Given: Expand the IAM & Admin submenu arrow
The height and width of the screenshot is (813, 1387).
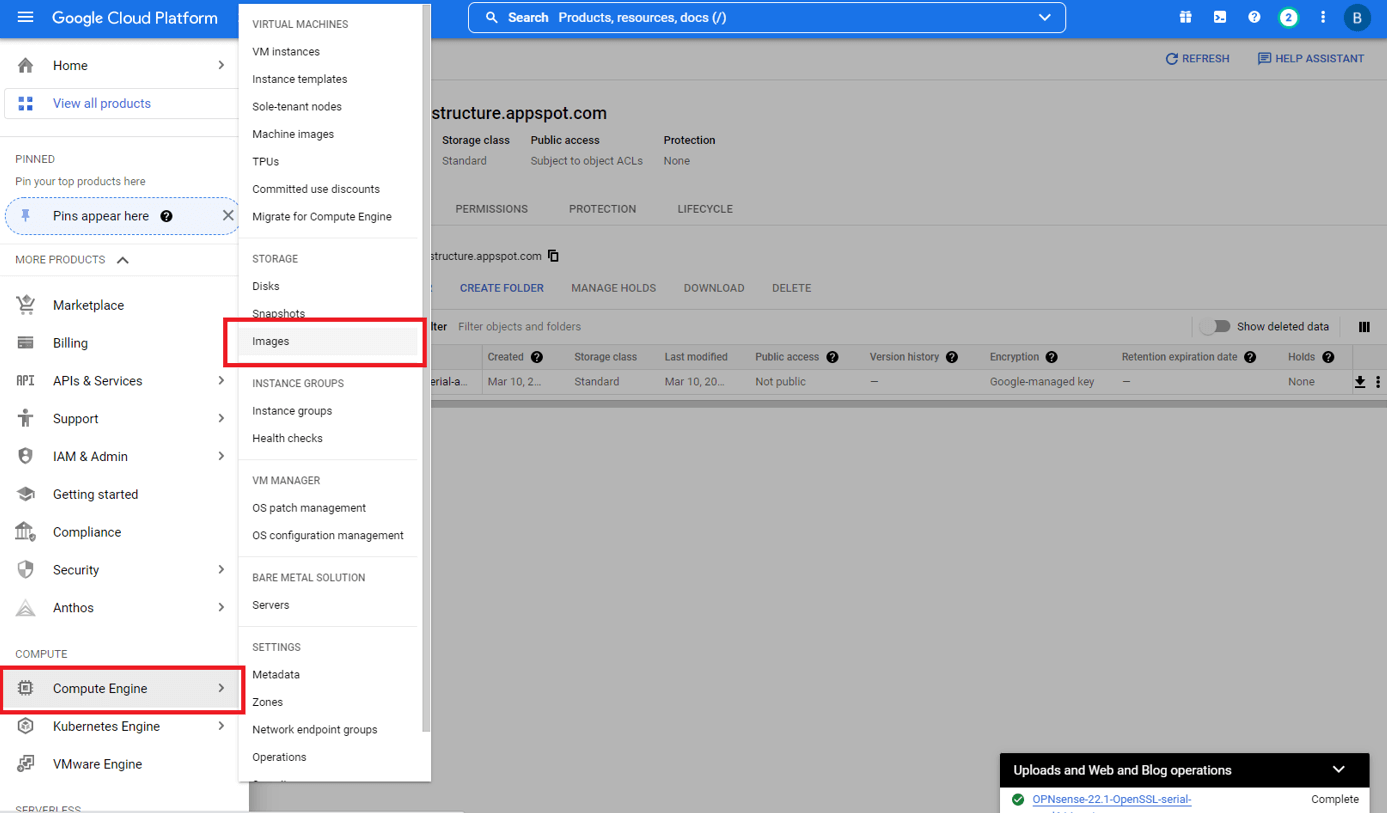Looking at the screenshot, I should coord(221,456).
